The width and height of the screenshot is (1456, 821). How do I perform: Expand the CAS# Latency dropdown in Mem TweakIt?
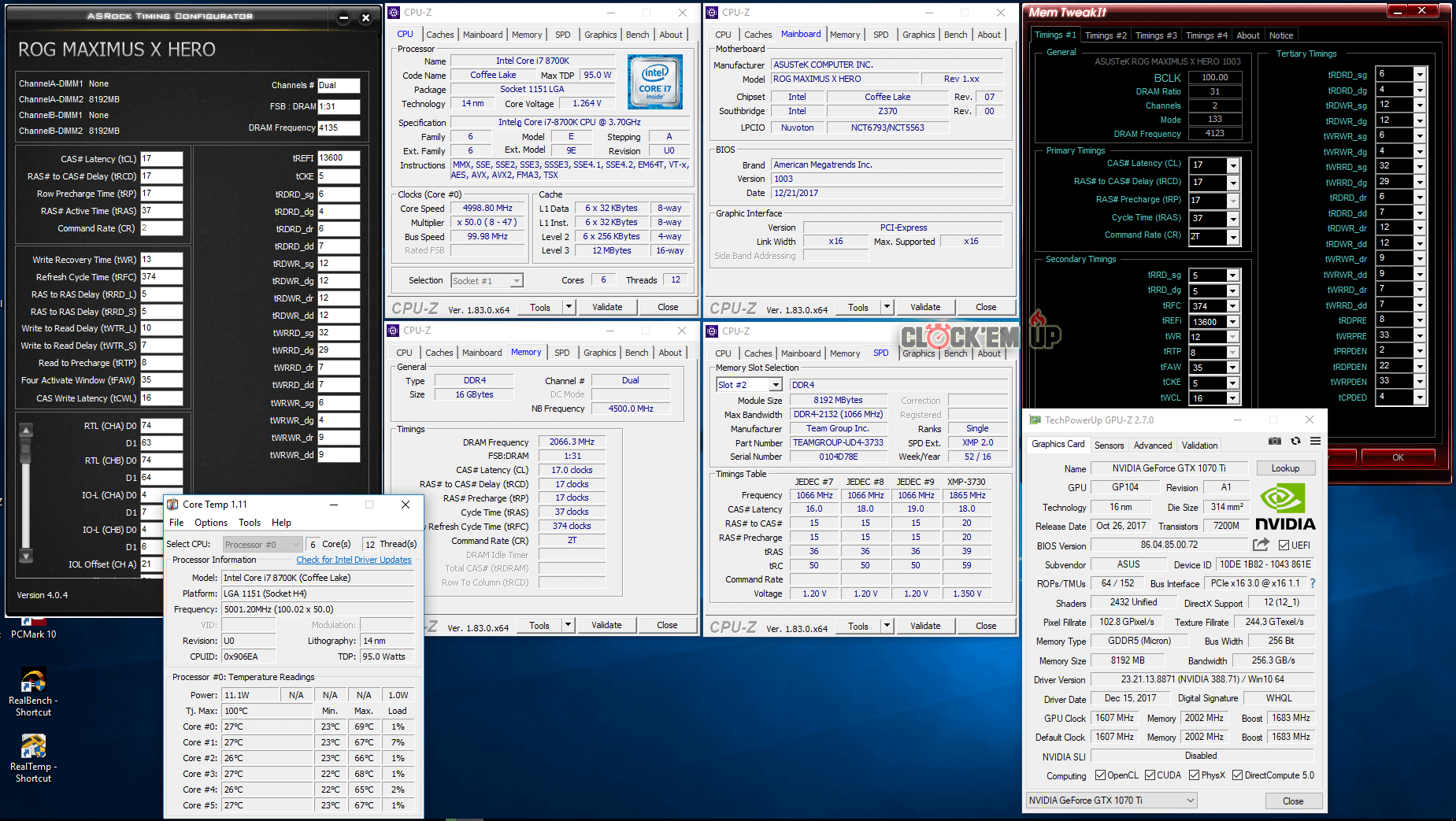[x=1233, y=165]
